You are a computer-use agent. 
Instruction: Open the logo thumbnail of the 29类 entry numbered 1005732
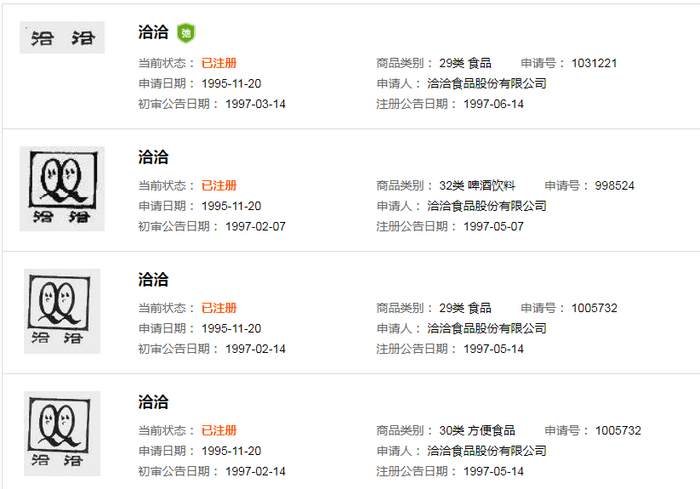click(x=62, y=311)
